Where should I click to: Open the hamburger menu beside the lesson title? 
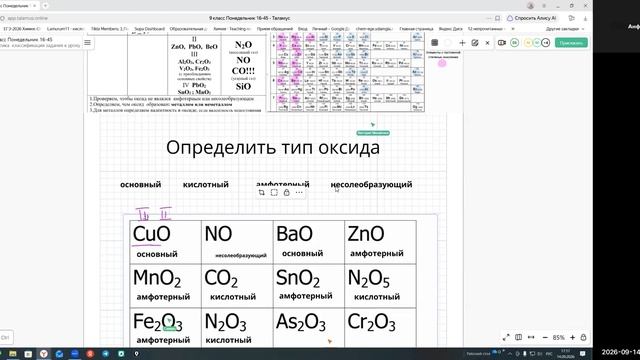tap(87, 42)
